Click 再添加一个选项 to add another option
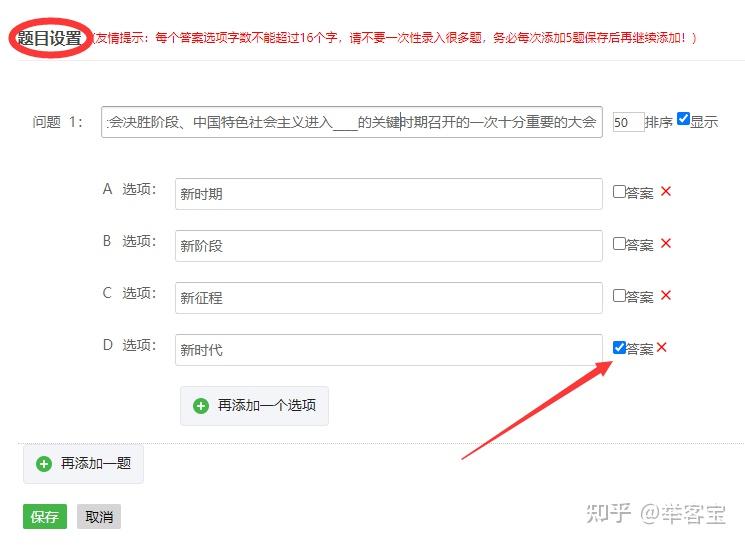745x545 pixels. point(254,406)
